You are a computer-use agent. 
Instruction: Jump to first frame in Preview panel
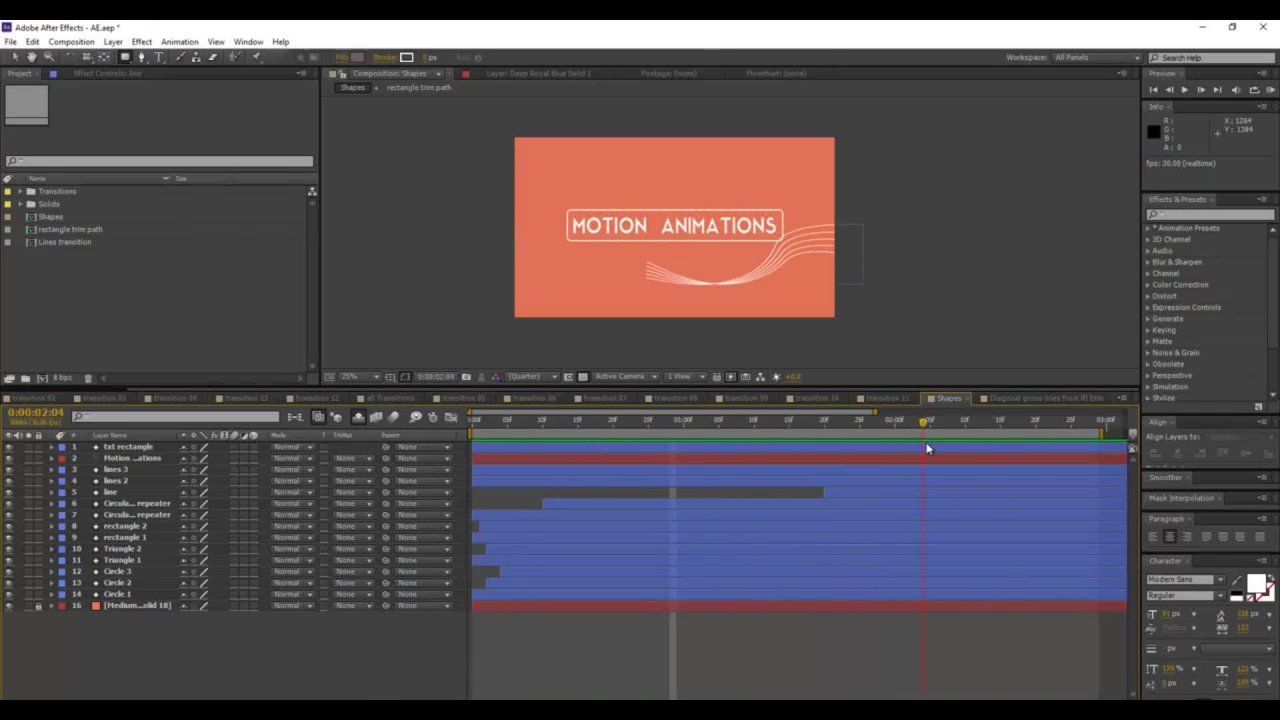(x=1153, y=90)
